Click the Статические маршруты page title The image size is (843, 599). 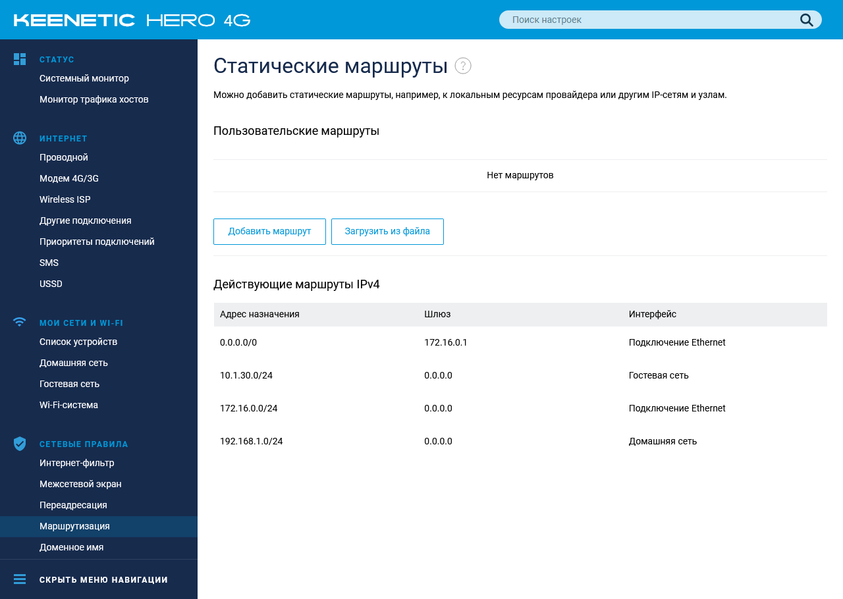coord(330,66)
